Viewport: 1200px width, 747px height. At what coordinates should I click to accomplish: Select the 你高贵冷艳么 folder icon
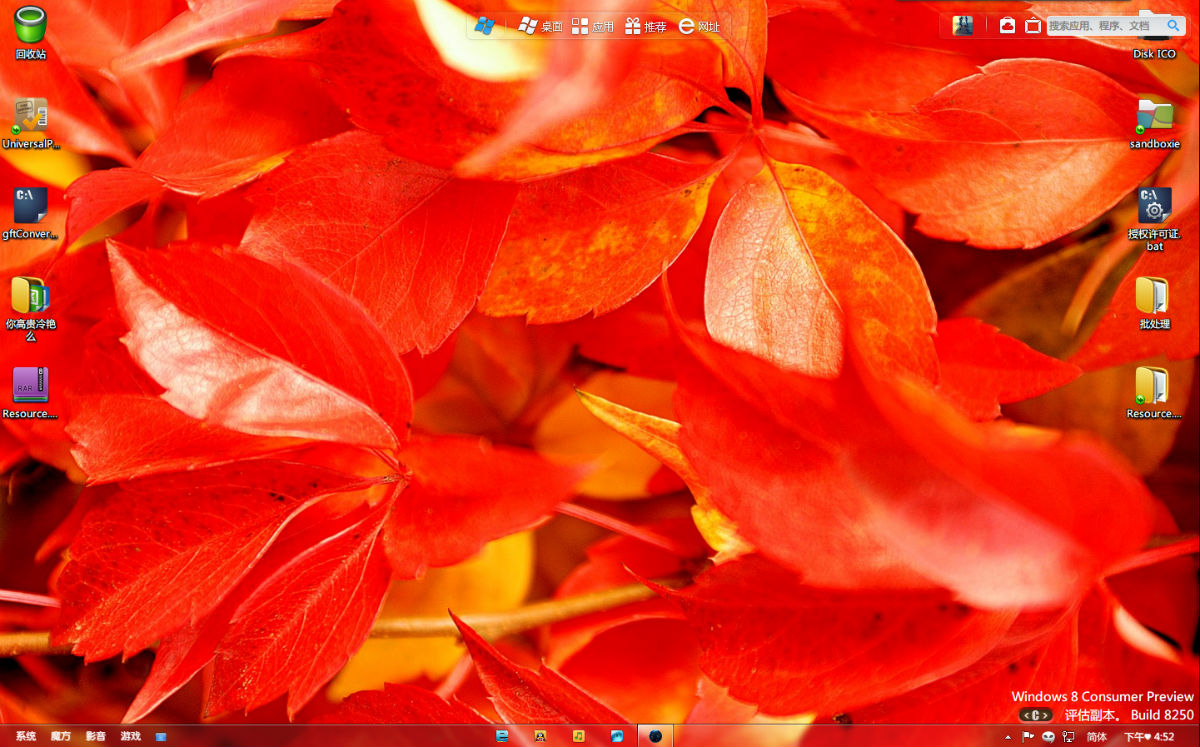pos(30,308)
